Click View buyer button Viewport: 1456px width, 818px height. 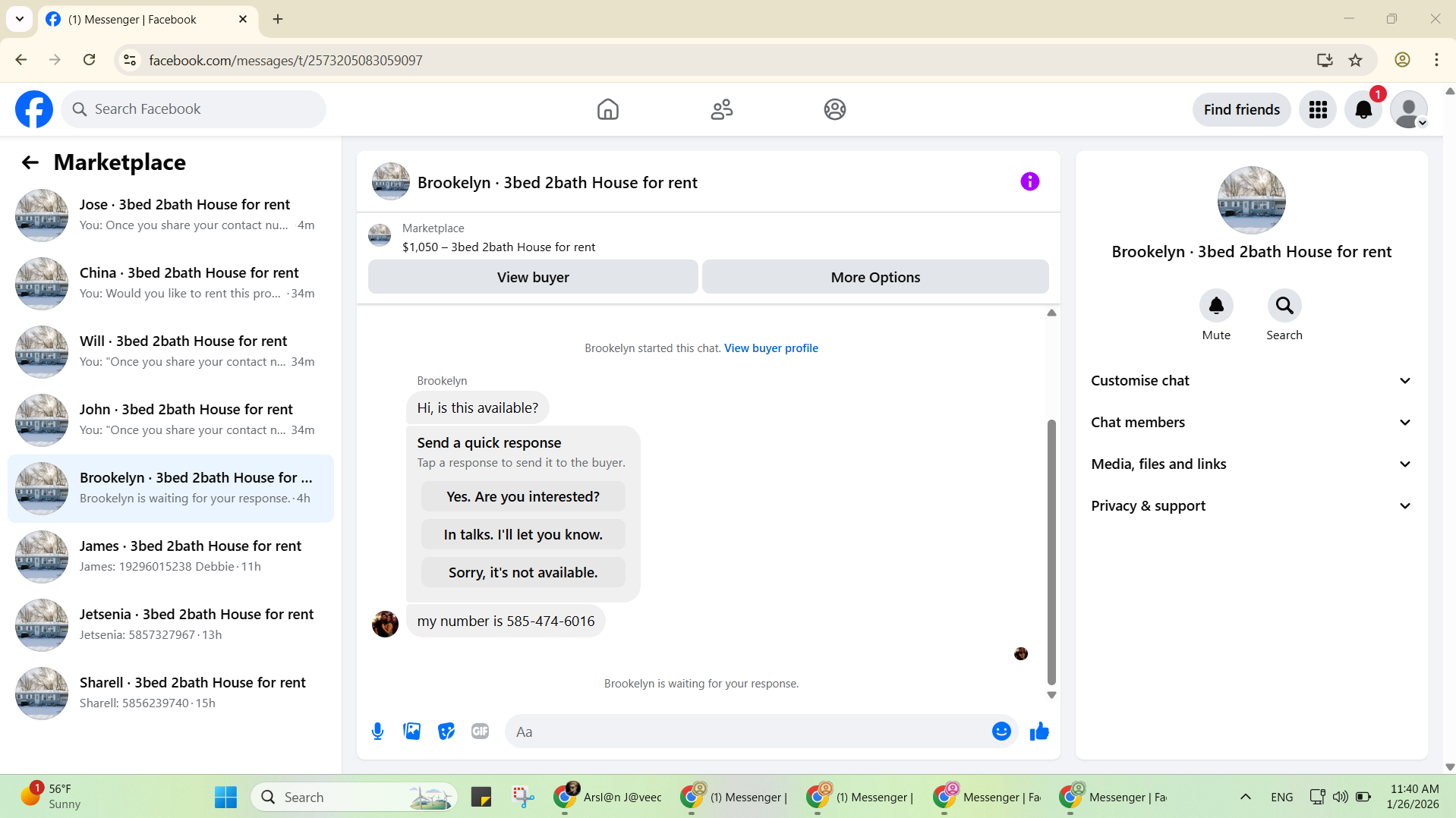(533, 277)
